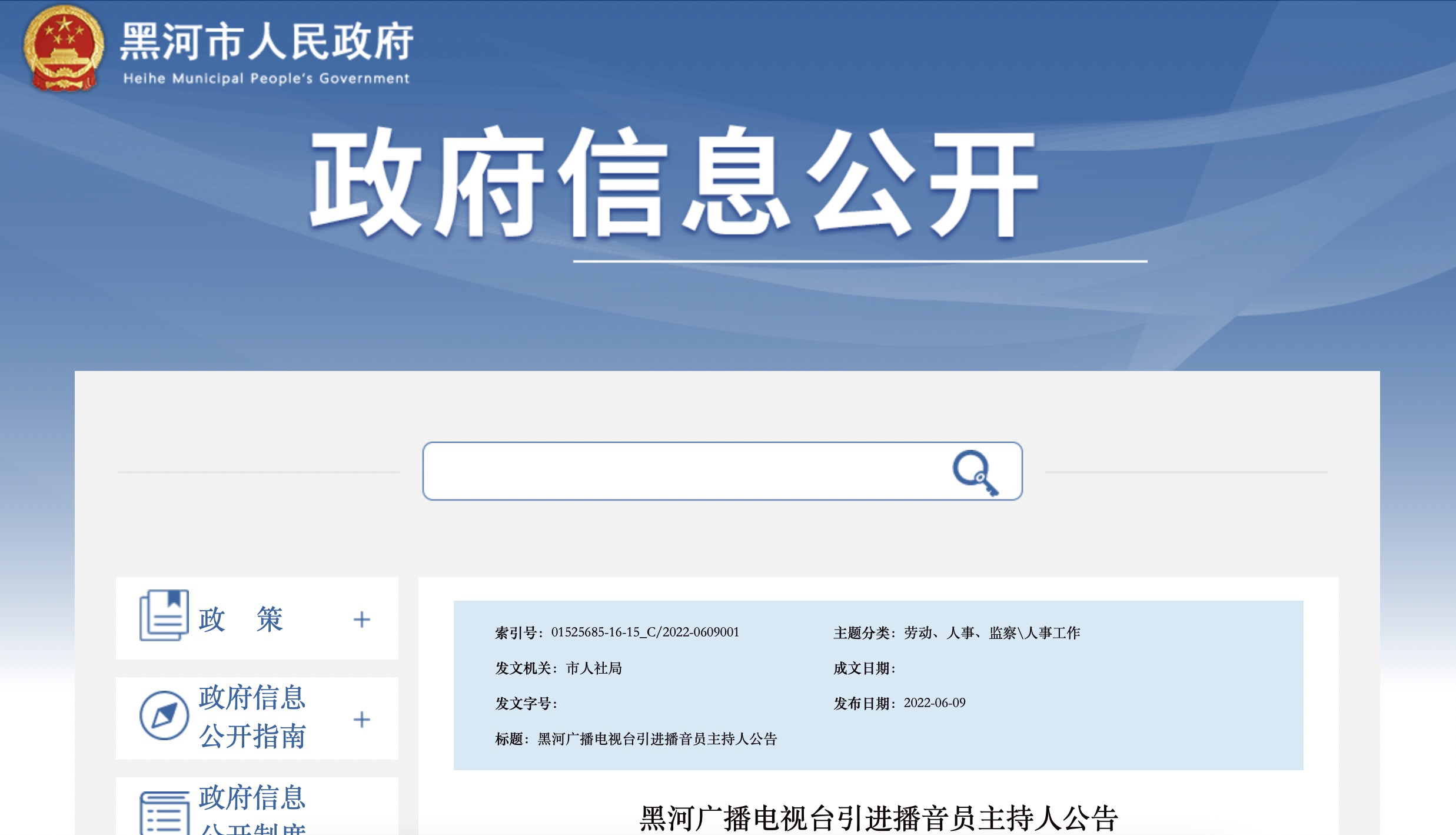This screenshot has width=1456, height=835.
Task: Click the Heihe Municipal People's Government text
Action: 266,78
